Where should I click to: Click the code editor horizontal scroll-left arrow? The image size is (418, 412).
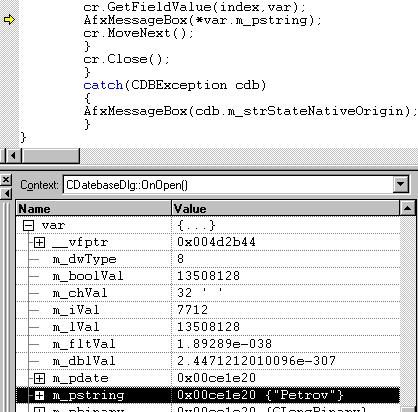coord(13,156)
